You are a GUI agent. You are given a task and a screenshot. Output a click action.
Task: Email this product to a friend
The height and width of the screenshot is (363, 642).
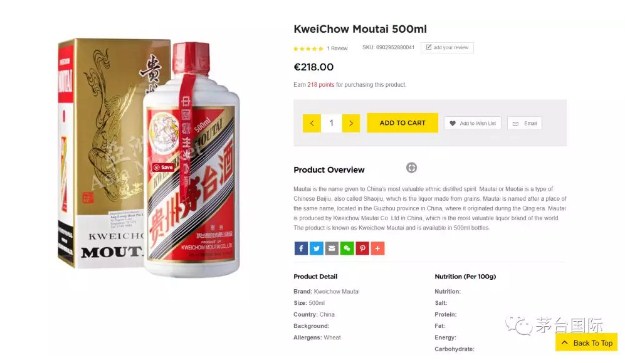pyautogui.click(x=524, y=123)
